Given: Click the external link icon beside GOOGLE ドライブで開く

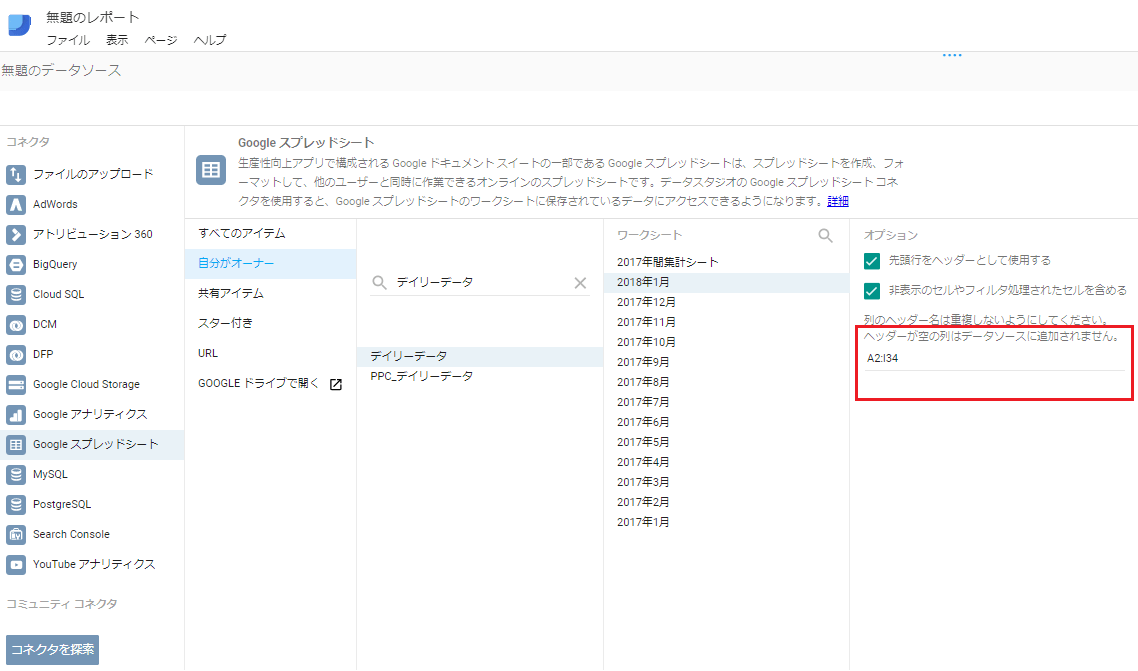Looking at the screenshot, I should click(335, 384).
